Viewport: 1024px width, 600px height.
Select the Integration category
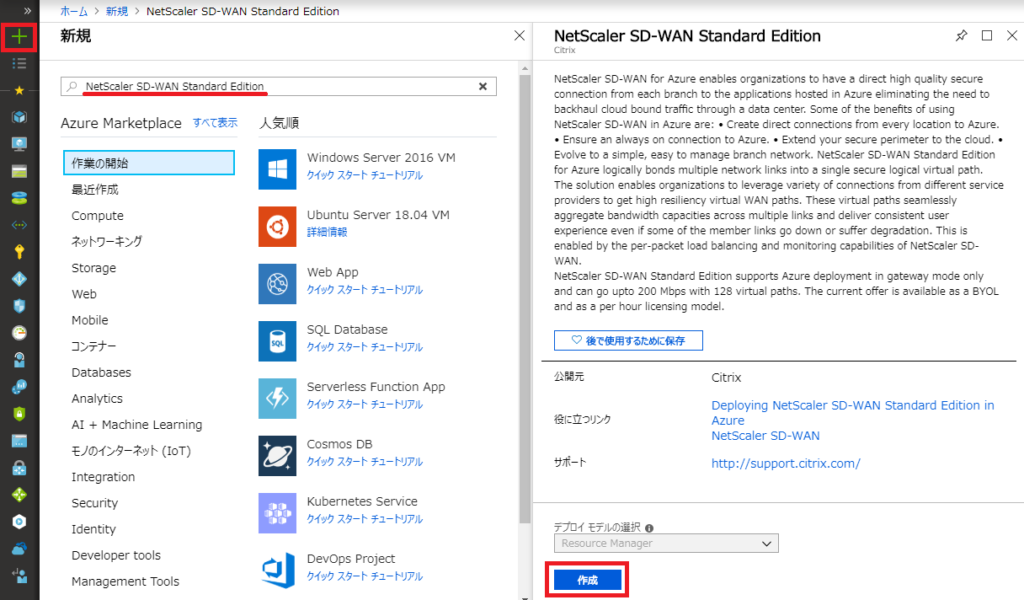(103, 477)
